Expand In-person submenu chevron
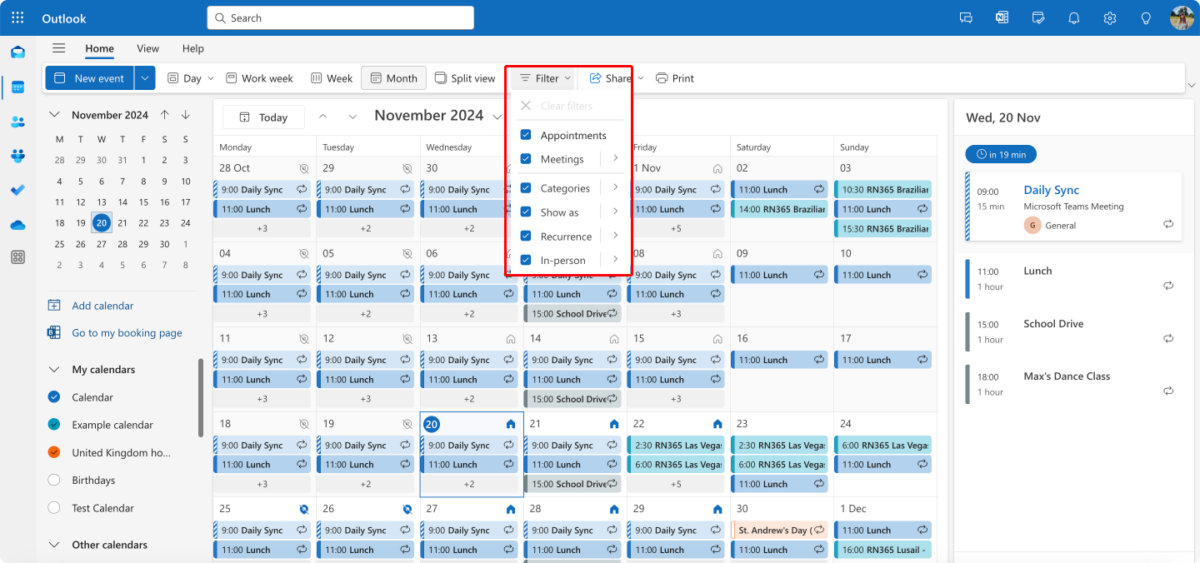This screenshot has width=1200, height=563. point(615,260)
